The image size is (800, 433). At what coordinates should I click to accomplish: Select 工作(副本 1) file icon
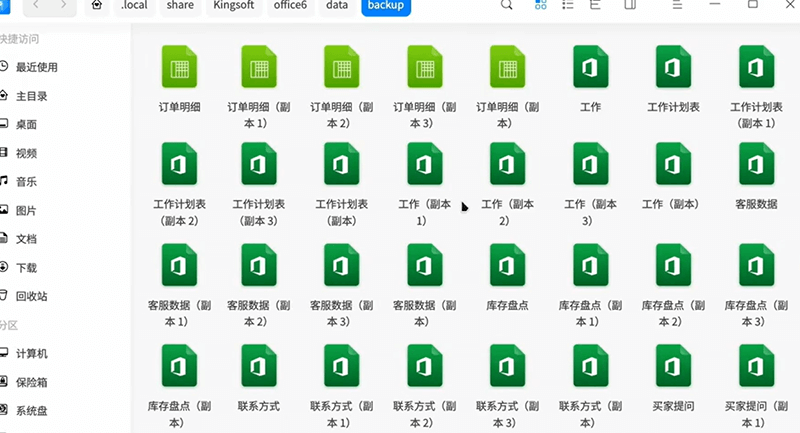coord(424,164)
